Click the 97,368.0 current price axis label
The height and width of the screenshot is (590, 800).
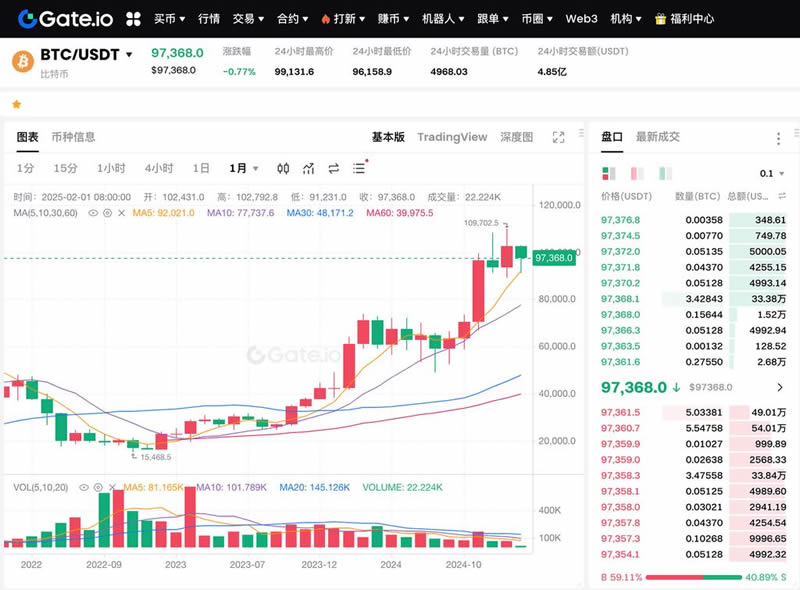(x=554, y=258)
